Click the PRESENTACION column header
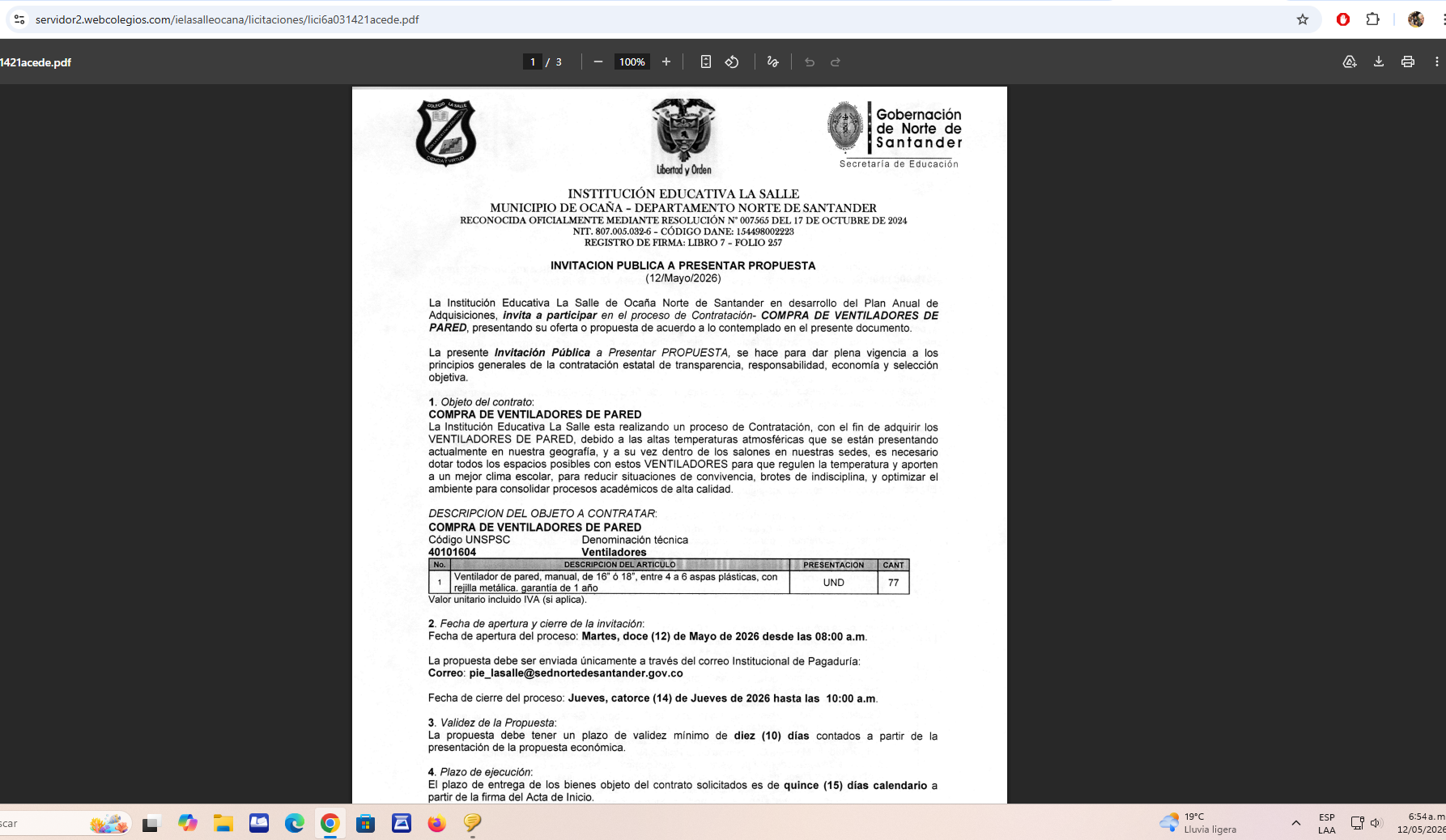Screen dimensions: 1446x840 point(834,565)
